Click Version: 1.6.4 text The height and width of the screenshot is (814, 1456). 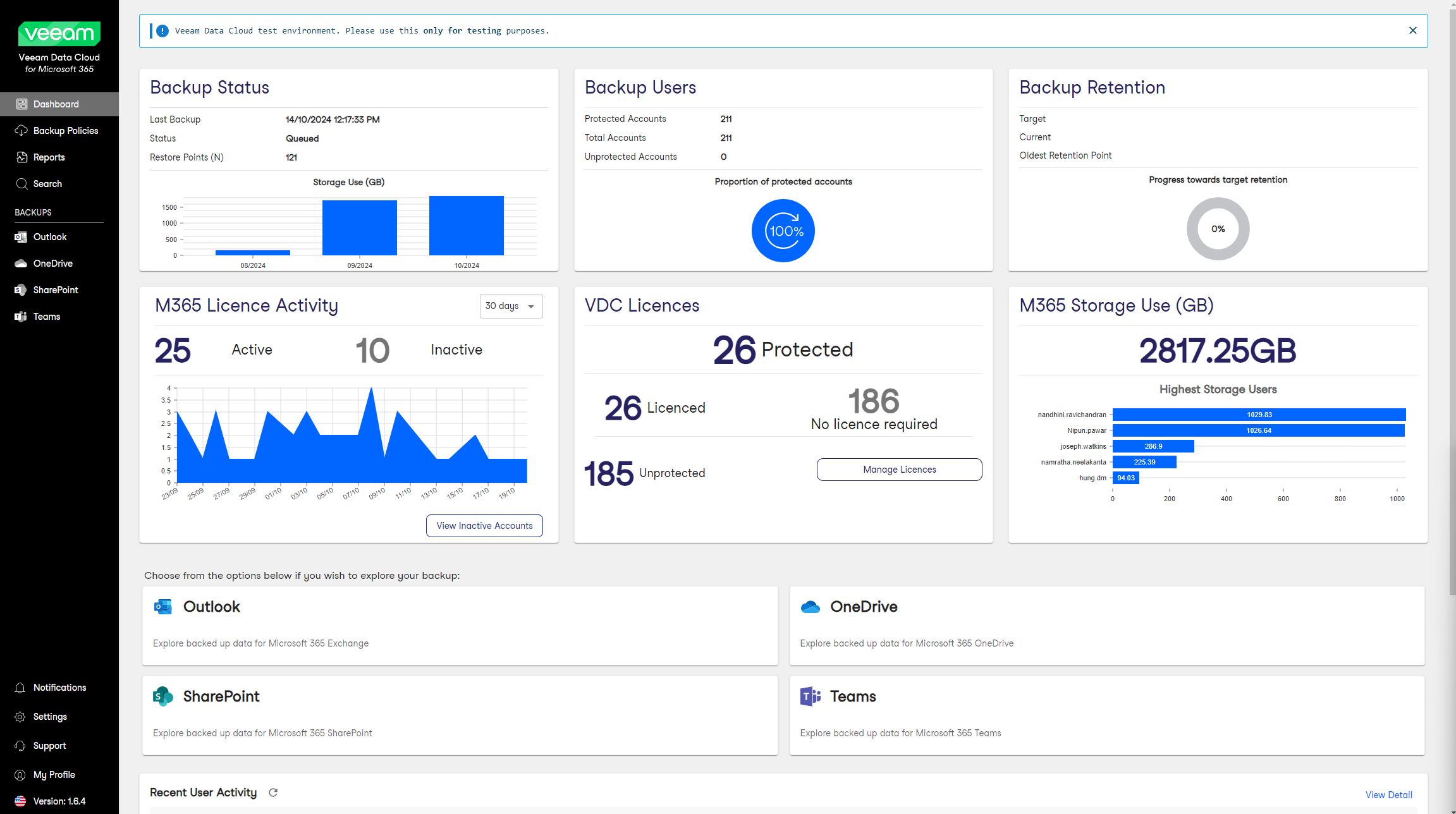coord(59,801)
